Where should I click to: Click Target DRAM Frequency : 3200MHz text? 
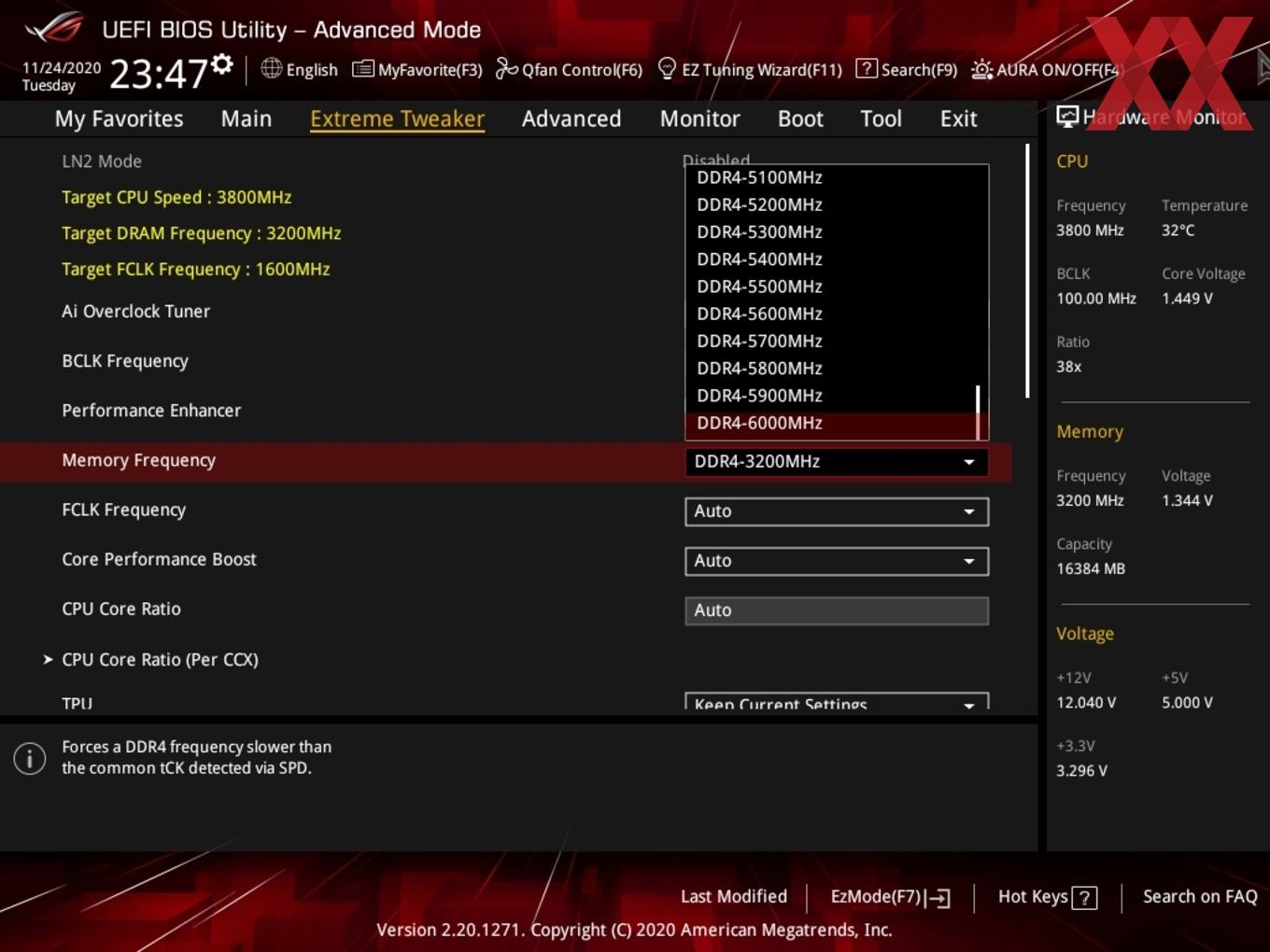(201, 233)
